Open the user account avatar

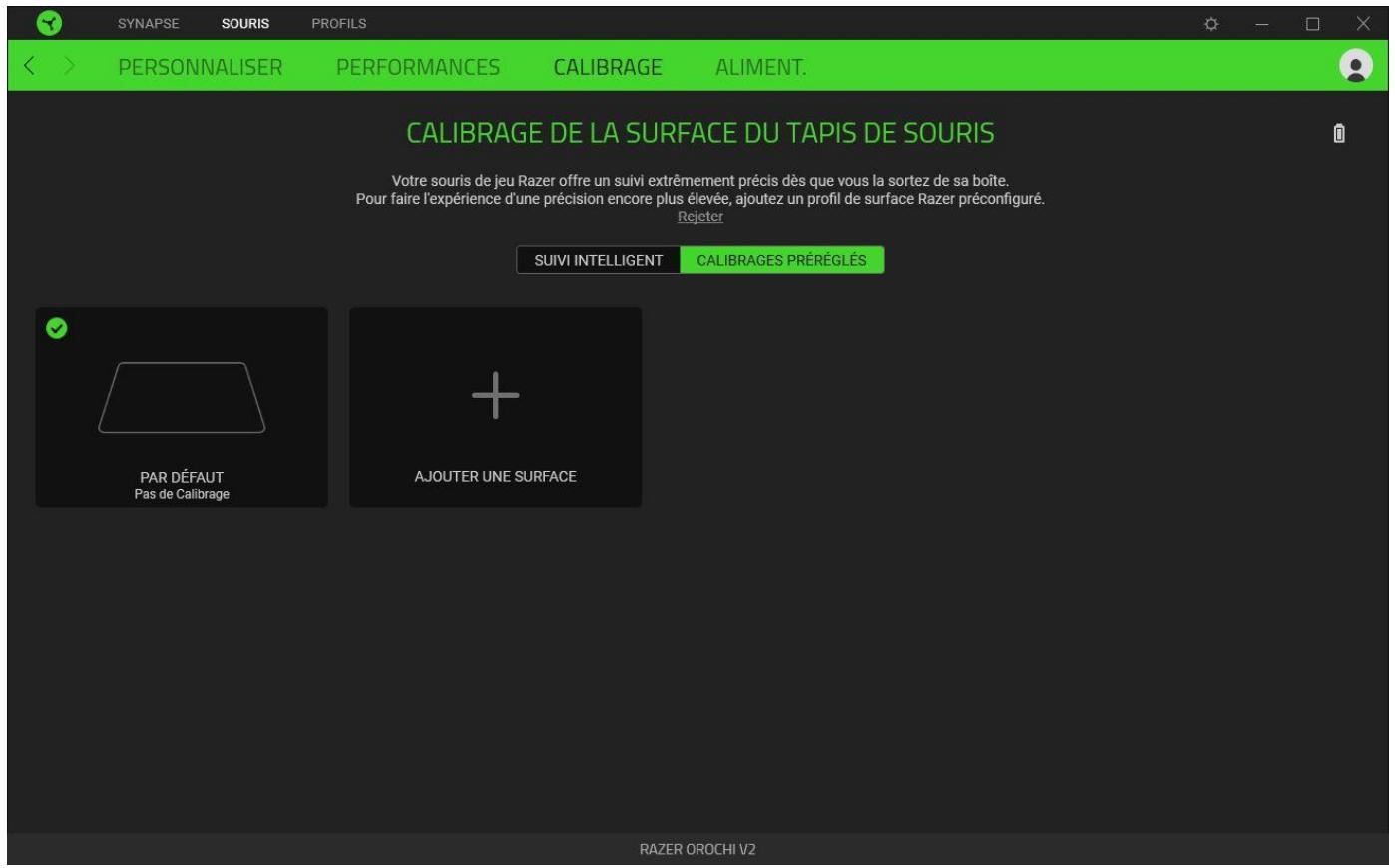pos(1355,66)
